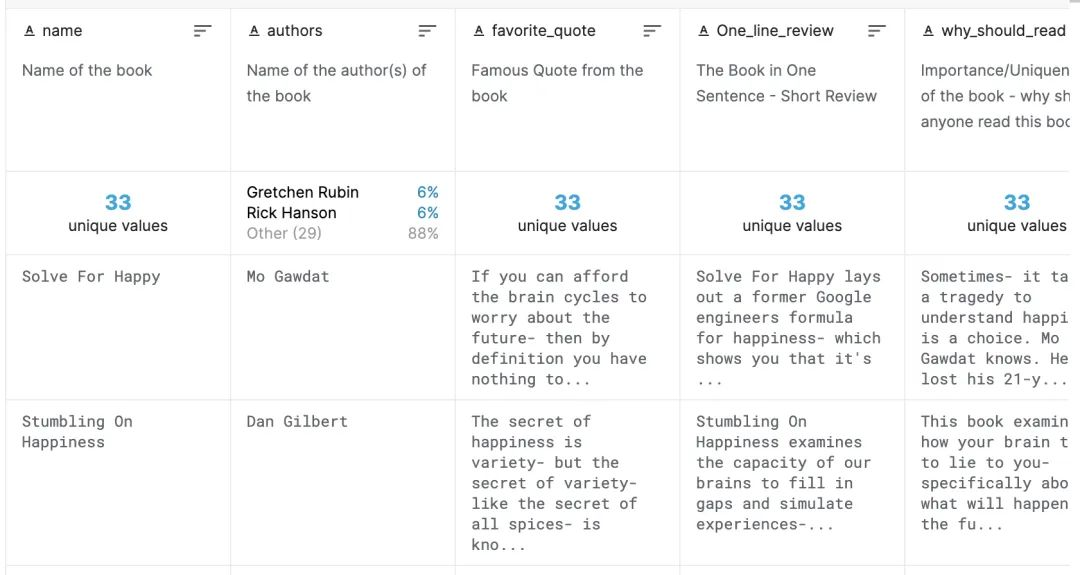Image resolution: width=1080 pixels, height=575 pixels.
Task: Click the why_should_read column type icon
Action: (x=929, y=31)
